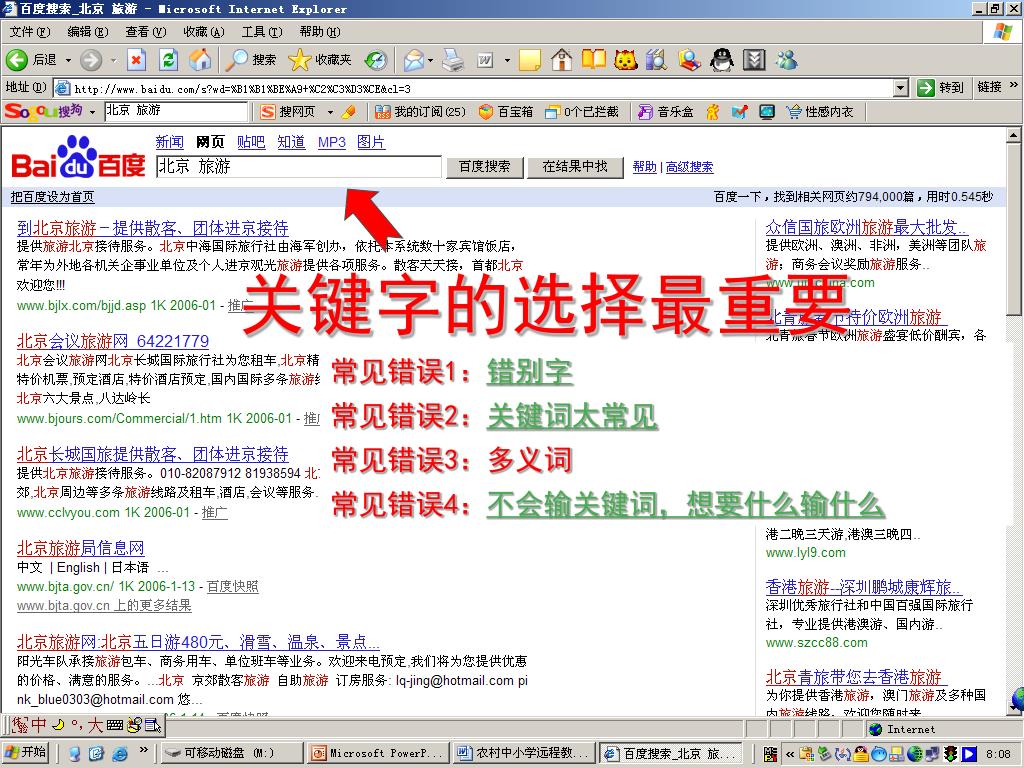Click the Forward arrow button
The image size is (1024, 768).
pos(91,60)
